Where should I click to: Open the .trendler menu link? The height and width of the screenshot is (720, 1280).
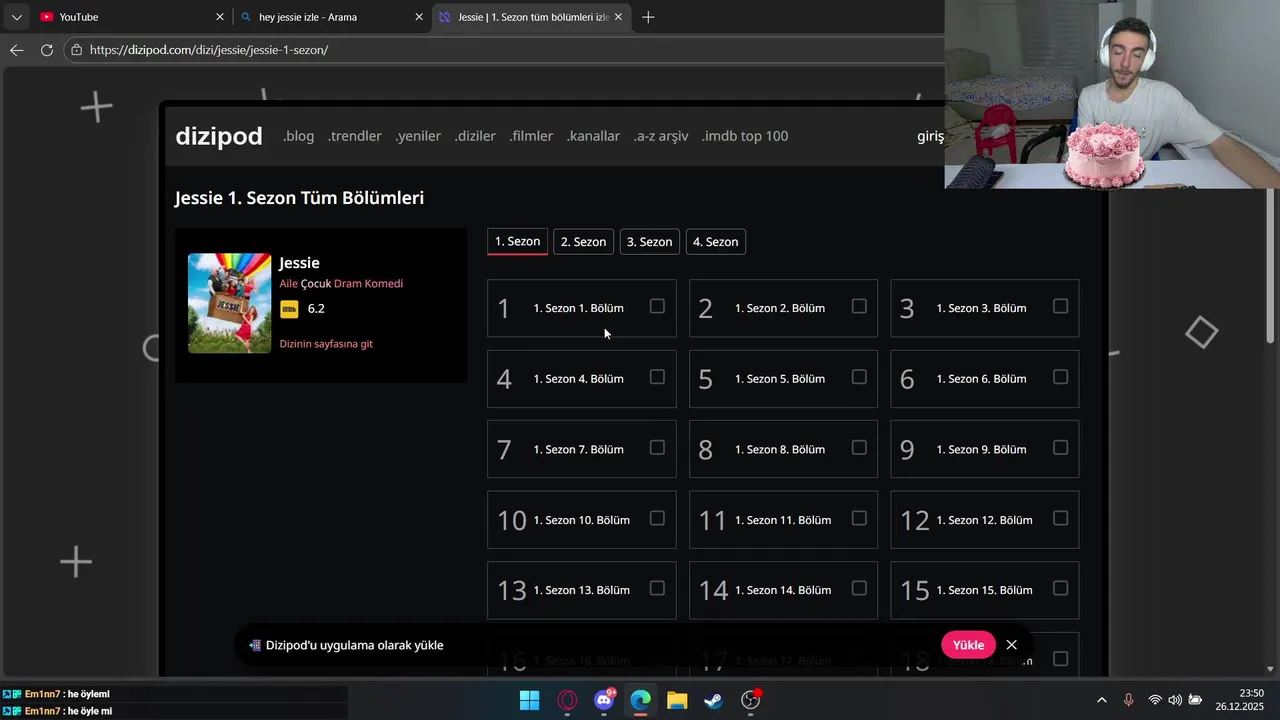tap(354, 136)
